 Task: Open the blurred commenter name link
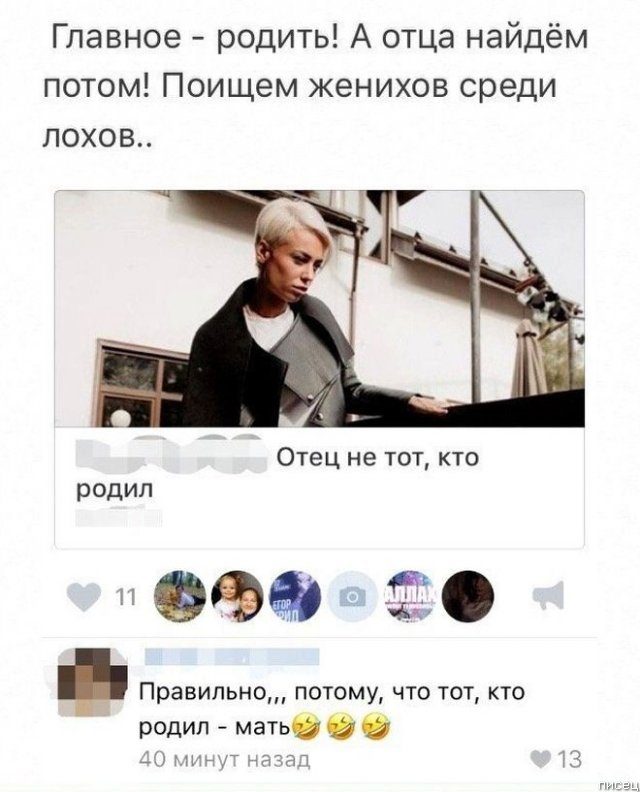(x=232, y=656)
